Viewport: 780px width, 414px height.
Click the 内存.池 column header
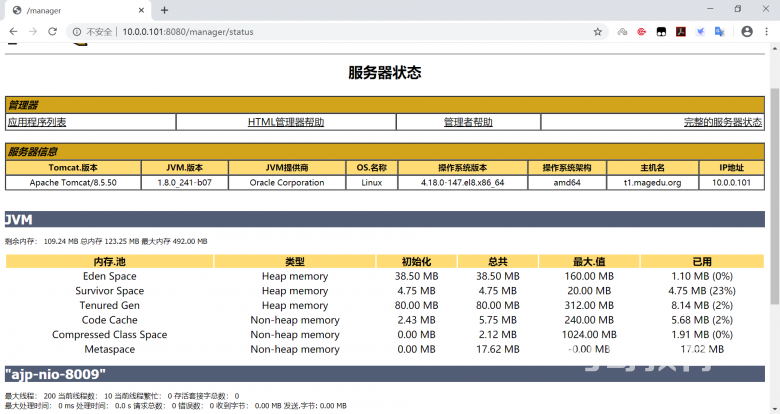[109, 261]
